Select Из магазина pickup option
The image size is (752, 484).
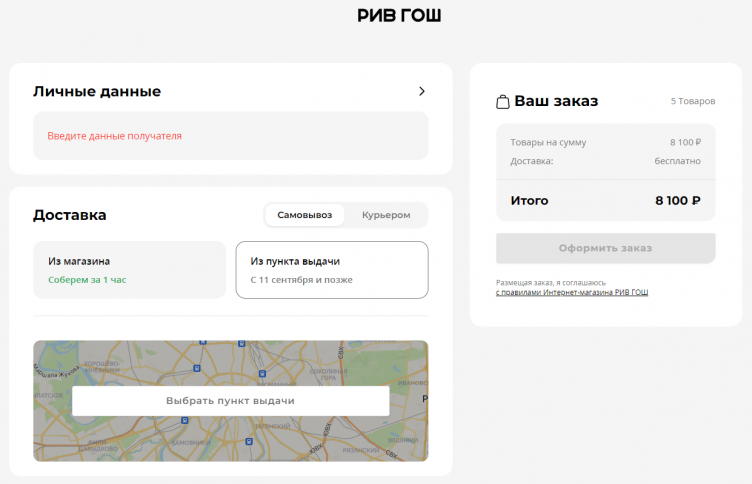point(129,270)
